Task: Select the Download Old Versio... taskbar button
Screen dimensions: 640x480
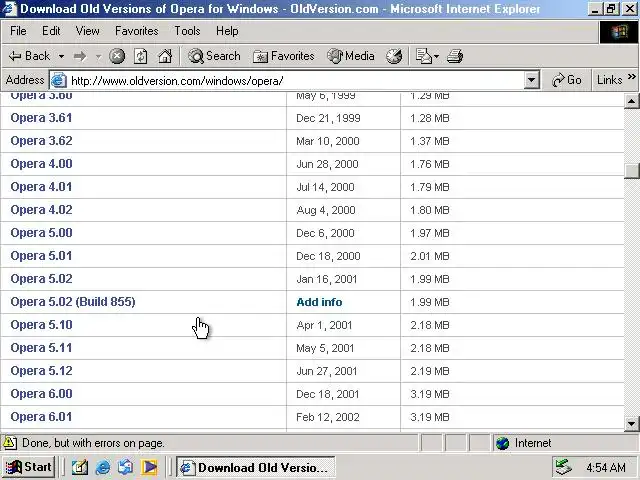Action: 256,467
